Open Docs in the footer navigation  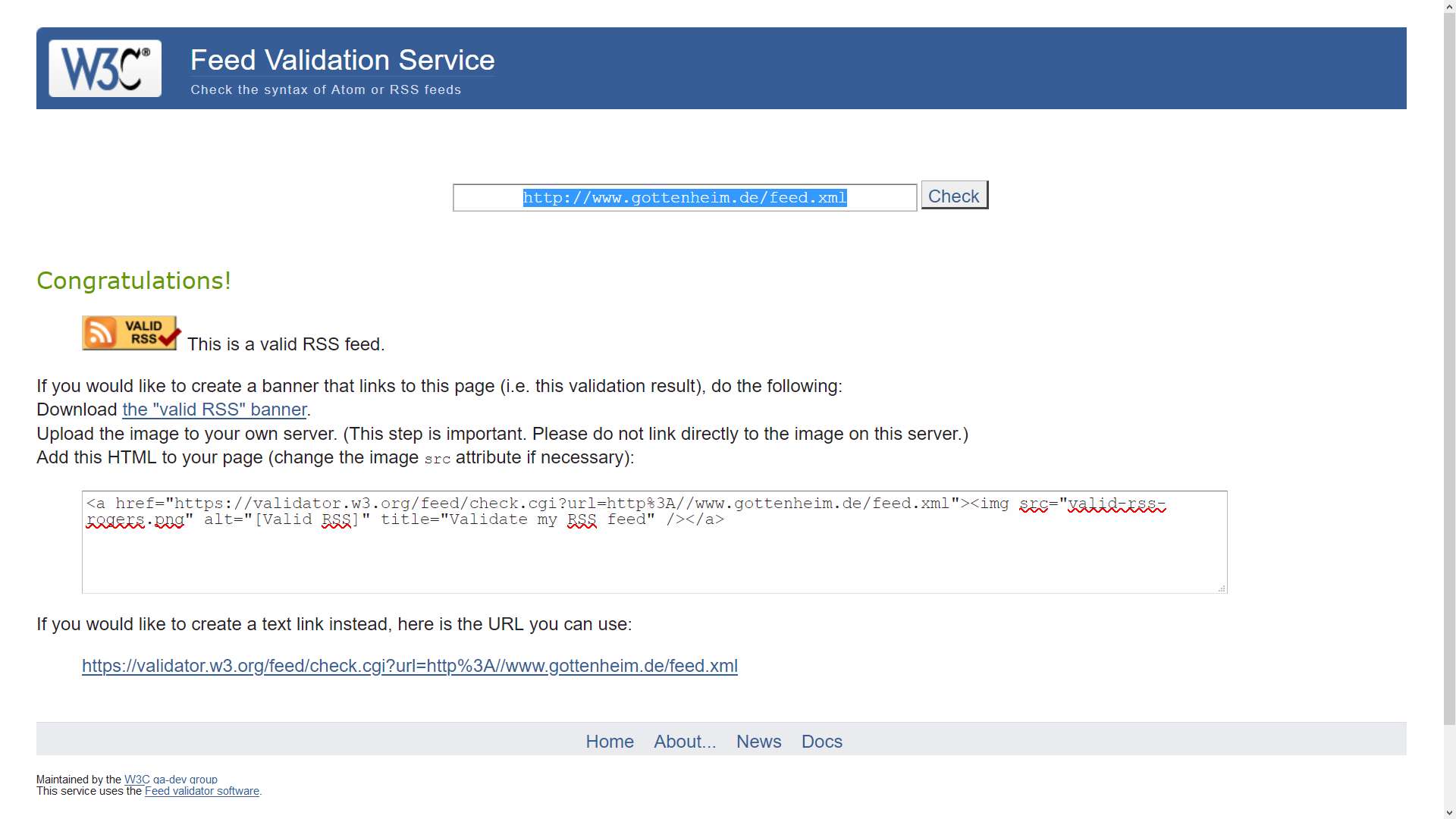(x=821, y=742)
